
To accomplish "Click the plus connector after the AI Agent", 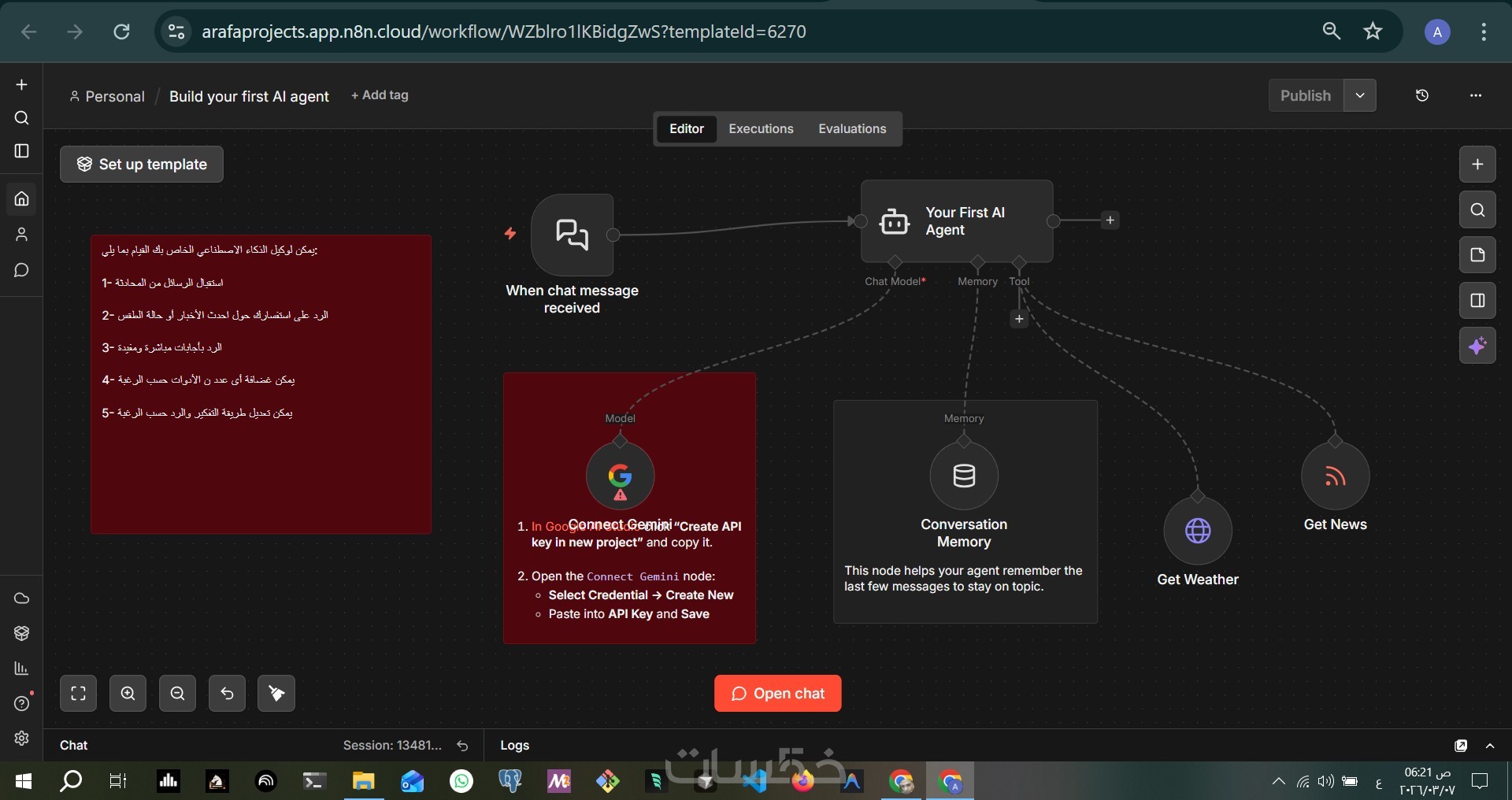I will pyautogui.click(x=1110, y=220).
